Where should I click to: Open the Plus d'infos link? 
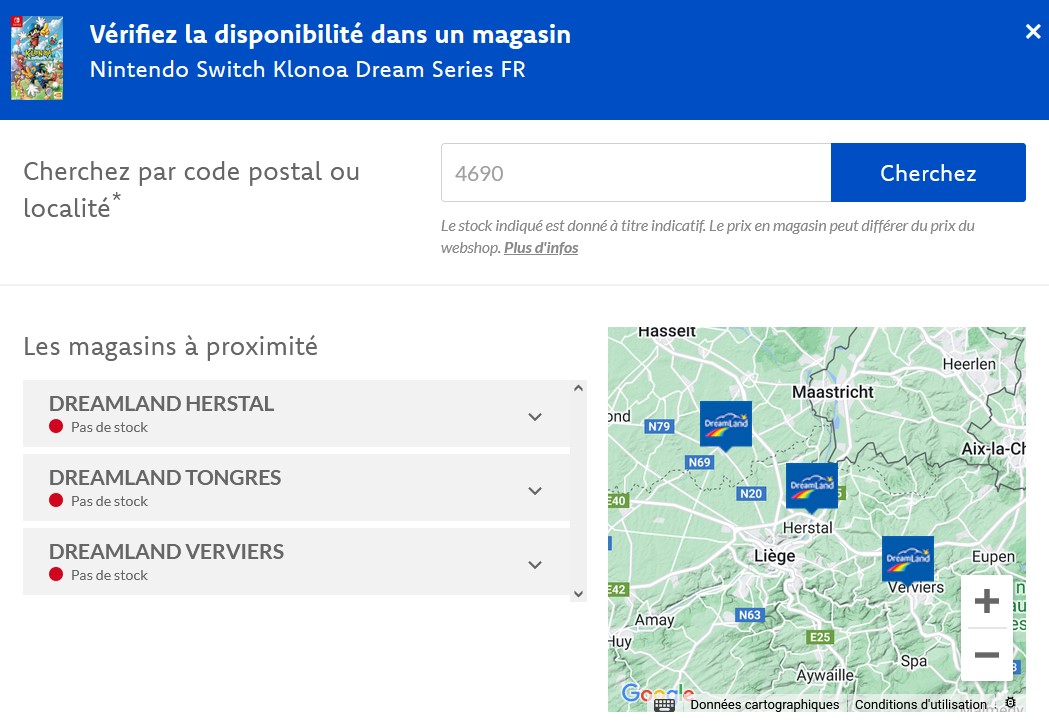coord(541,247)
